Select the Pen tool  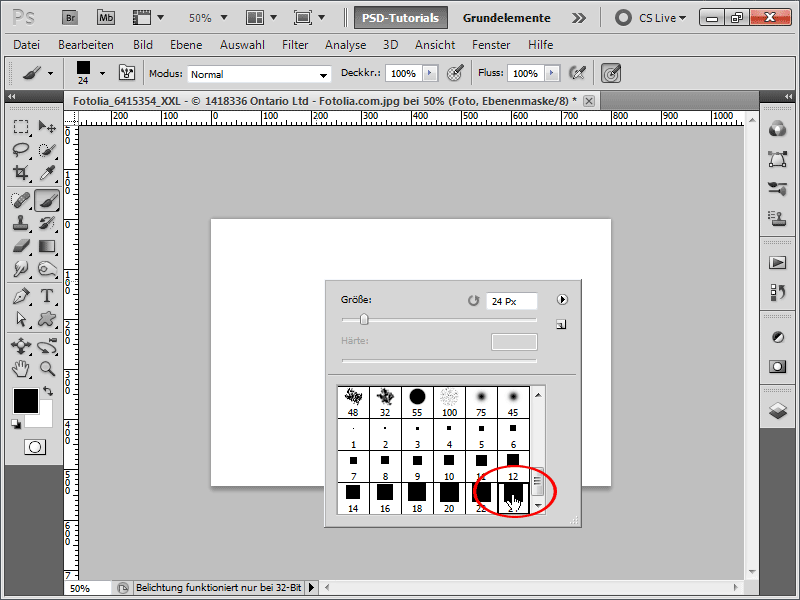[21, 296]
